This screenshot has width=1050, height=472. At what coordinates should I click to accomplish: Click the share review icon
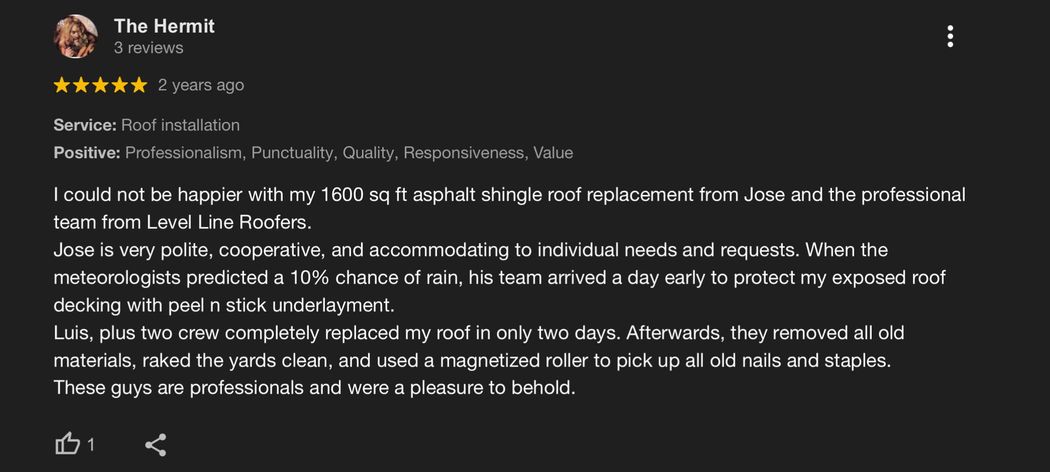tap(155, 445)
